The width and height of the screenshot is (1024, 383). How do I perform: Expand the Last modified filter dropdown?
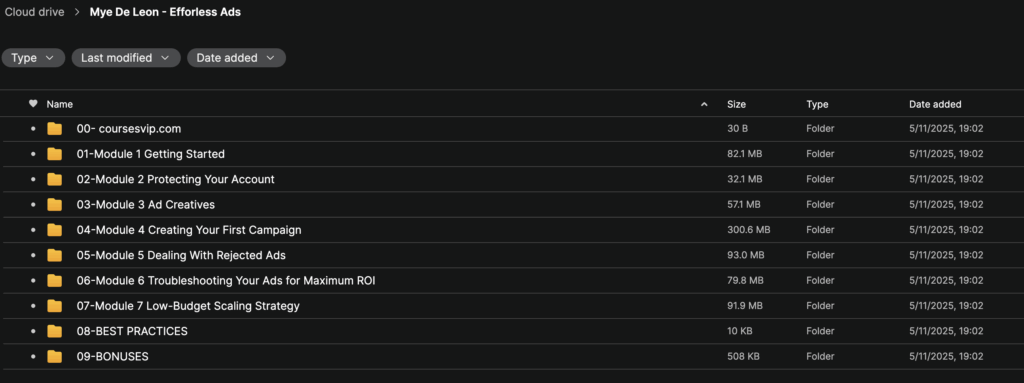(125, 58)
